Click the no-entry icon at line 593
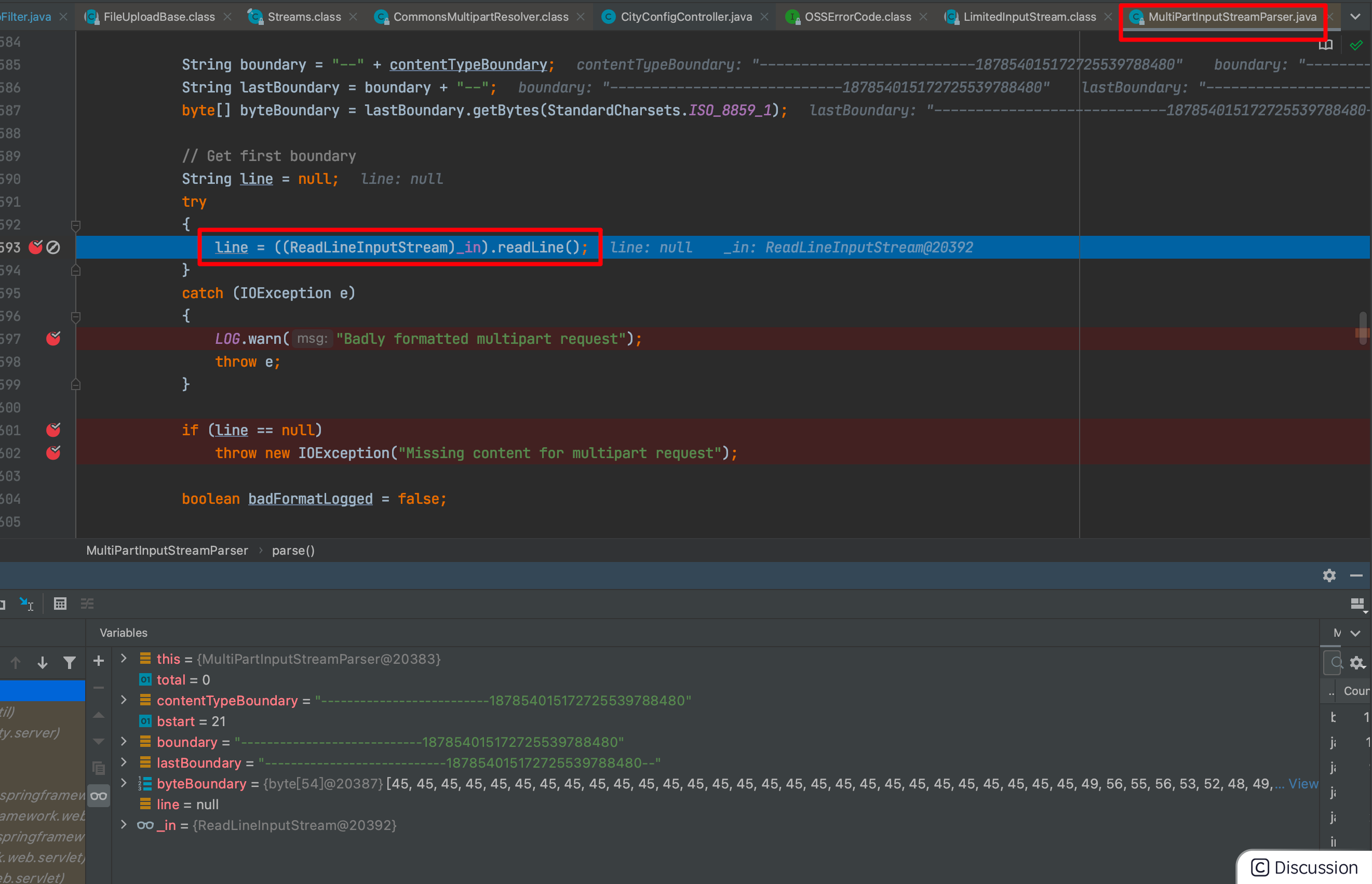The width and height of the screenshot is (1372, 884). (53, 247)
